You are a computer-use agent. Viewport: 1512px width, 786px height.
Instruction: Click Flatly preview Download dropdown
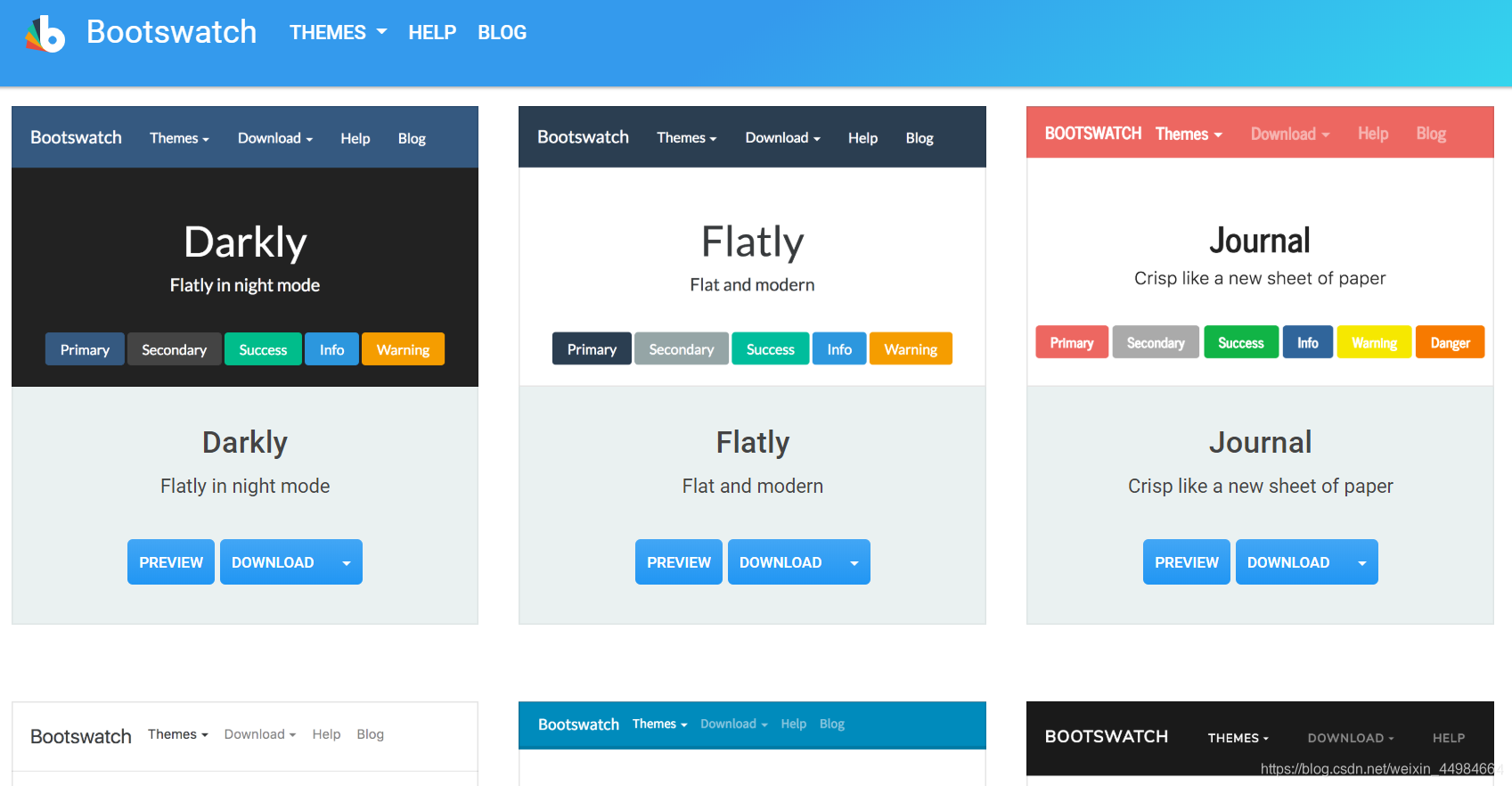(x=783, y=138)
